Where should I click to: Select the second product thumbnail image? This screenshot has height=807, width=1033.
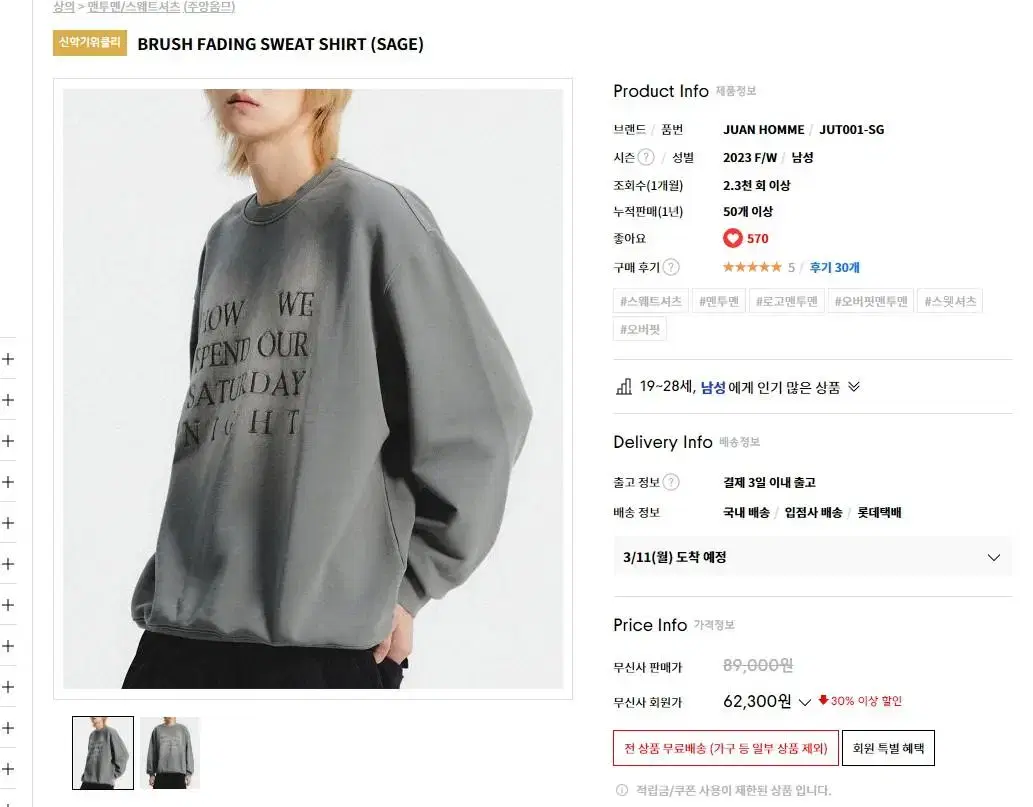click(169, 753)
